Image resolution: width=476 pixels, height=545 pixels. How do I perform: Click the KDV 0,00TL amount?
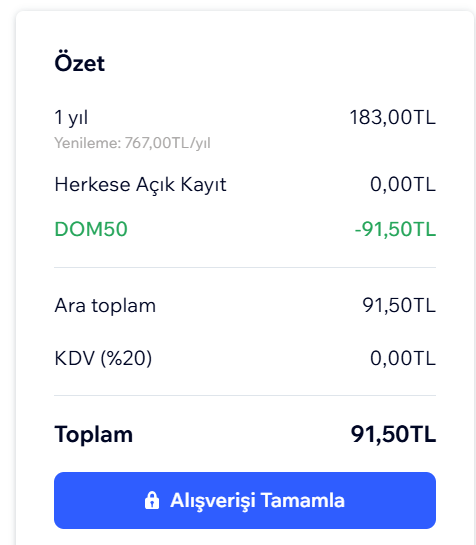403,358
